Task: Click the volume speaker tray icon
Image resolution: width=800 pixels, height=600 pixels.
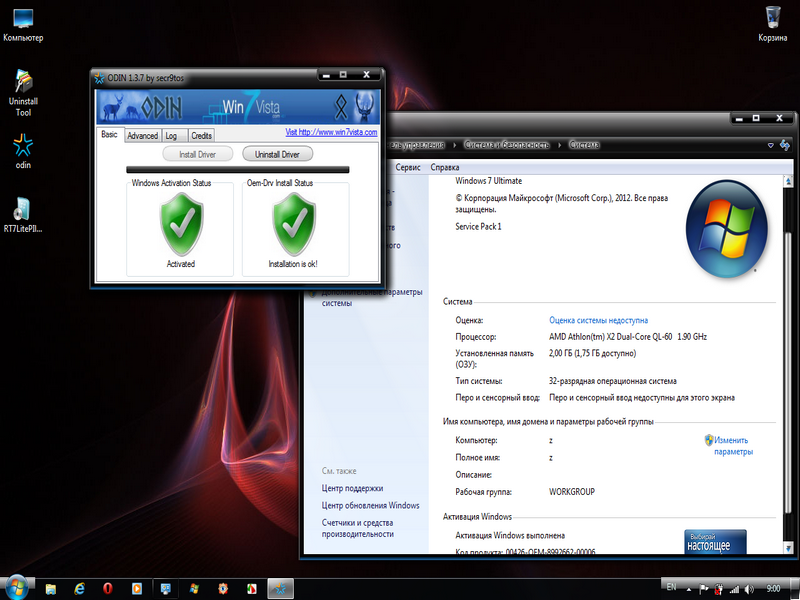Action: 749,589
